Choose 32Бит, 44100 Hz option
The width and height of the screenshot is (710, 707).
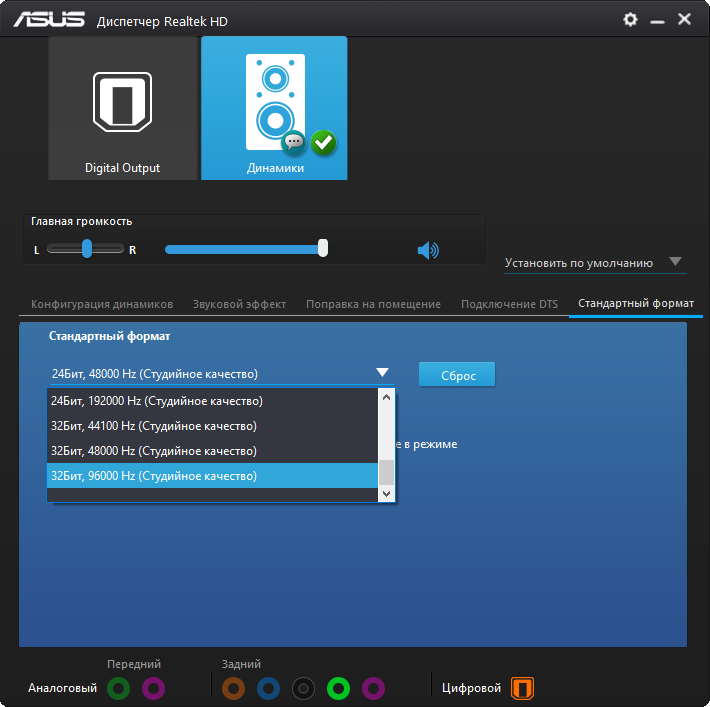point(212,426)
